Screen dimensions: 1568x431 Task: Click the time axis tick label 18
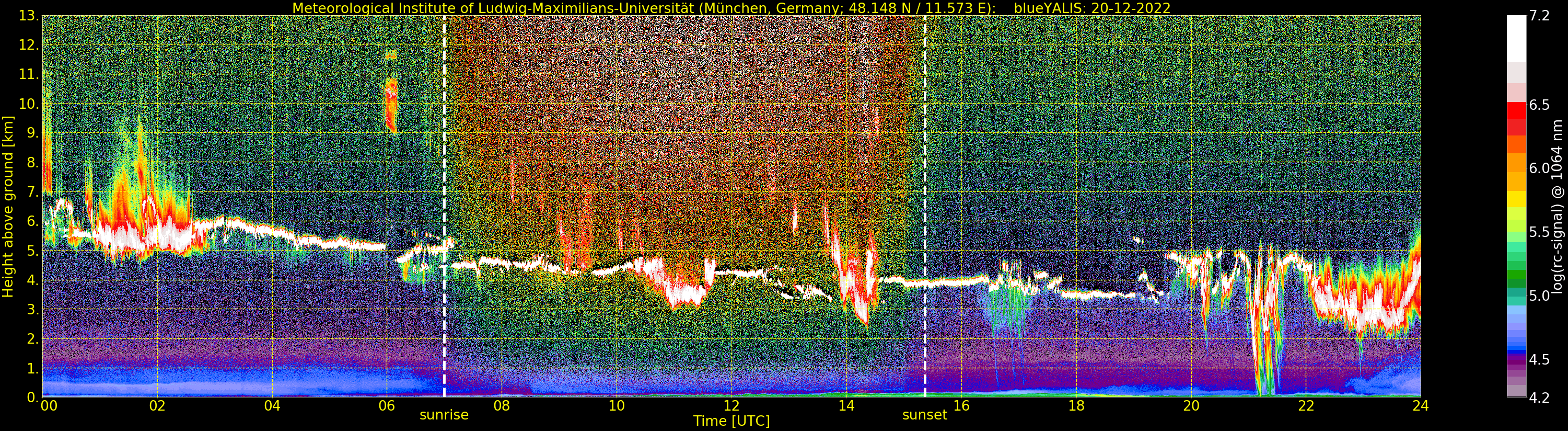[1076, 406]
